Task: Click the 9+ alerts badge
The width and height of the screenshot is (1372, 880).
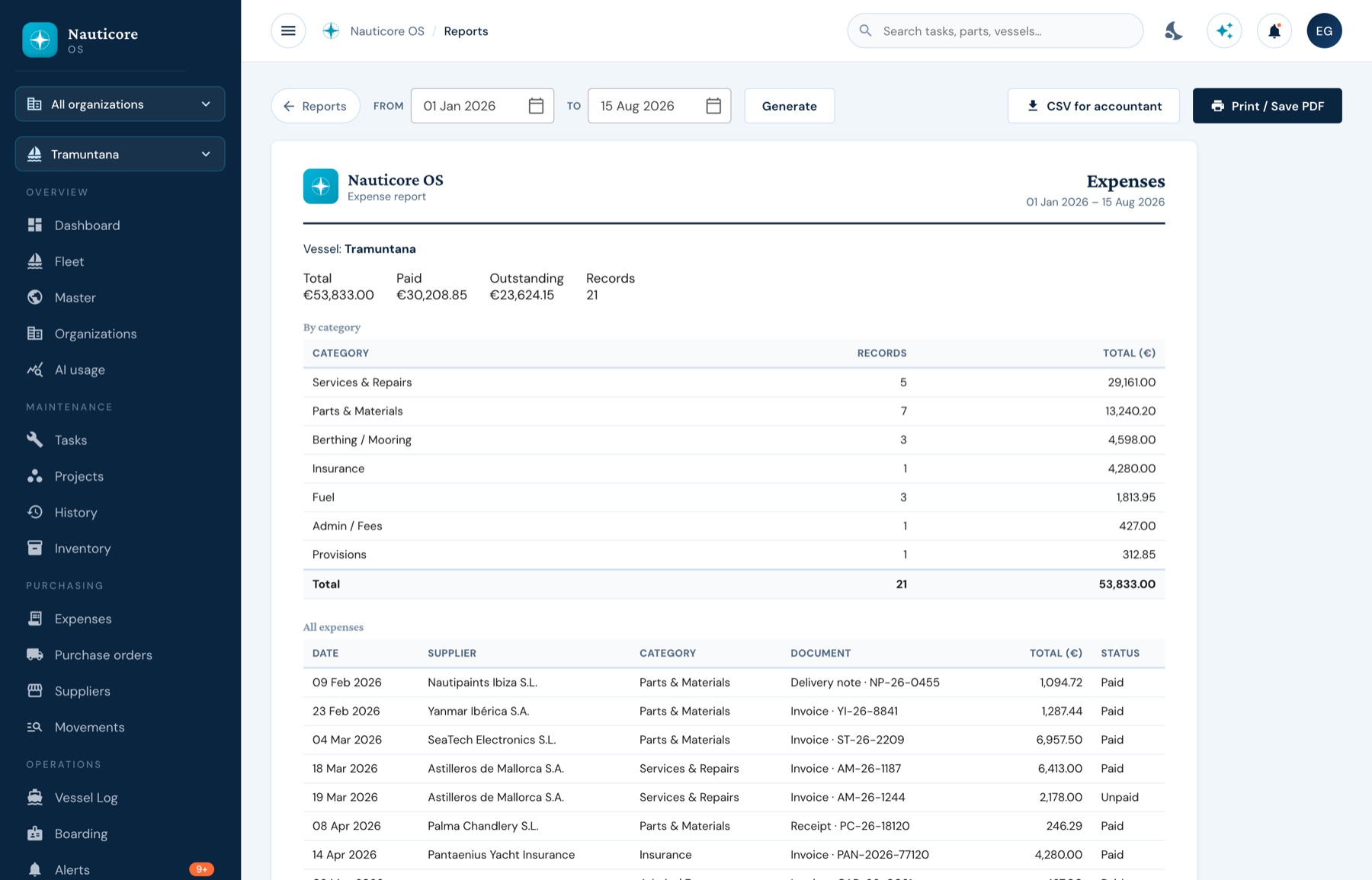Action: 201,869
